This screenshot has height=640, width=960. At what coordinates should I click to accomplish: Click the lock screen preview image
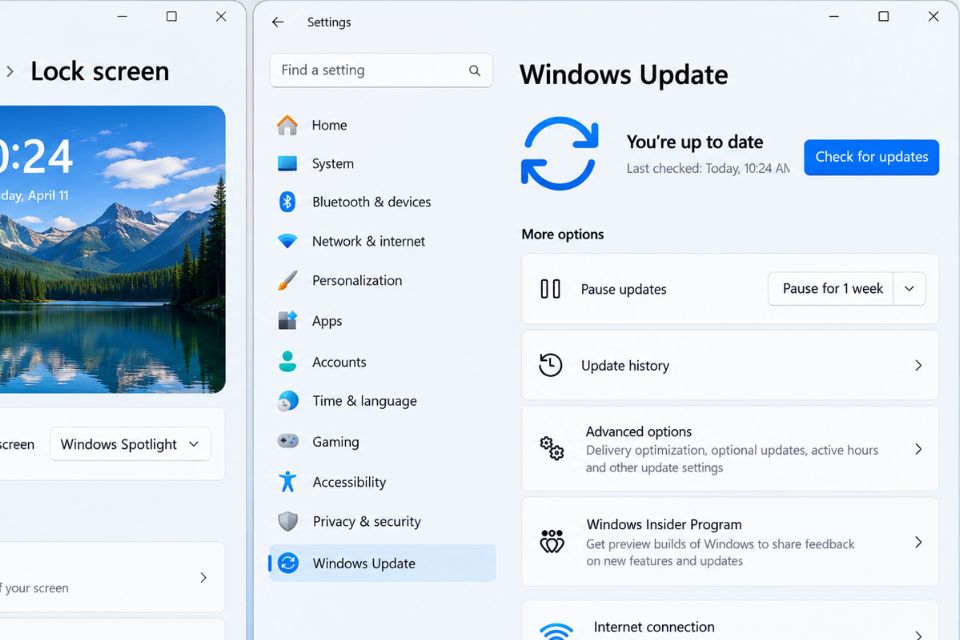[x=113, y=249]
